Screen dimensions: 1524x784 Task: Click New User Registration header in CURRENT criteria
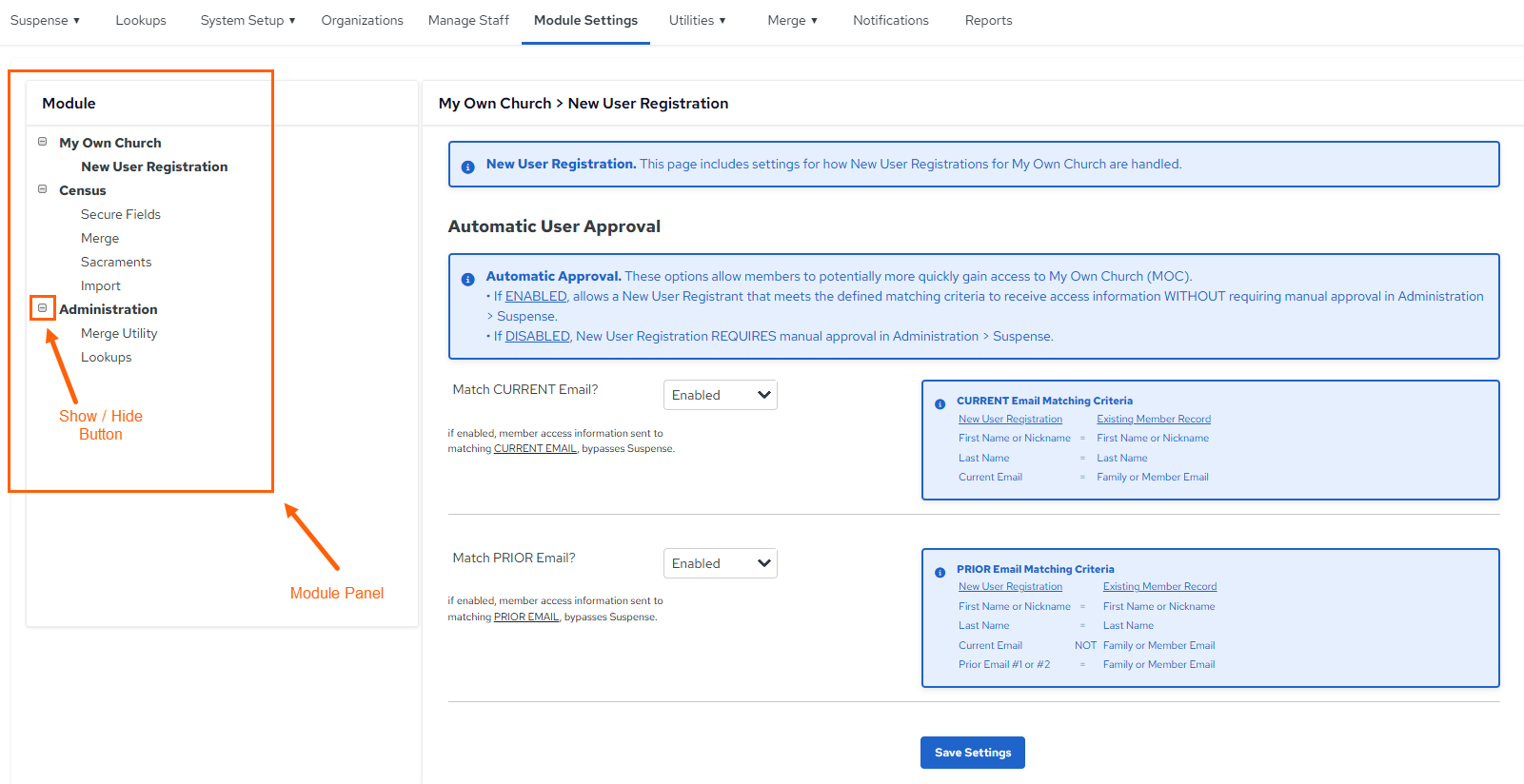(1010, 419)
